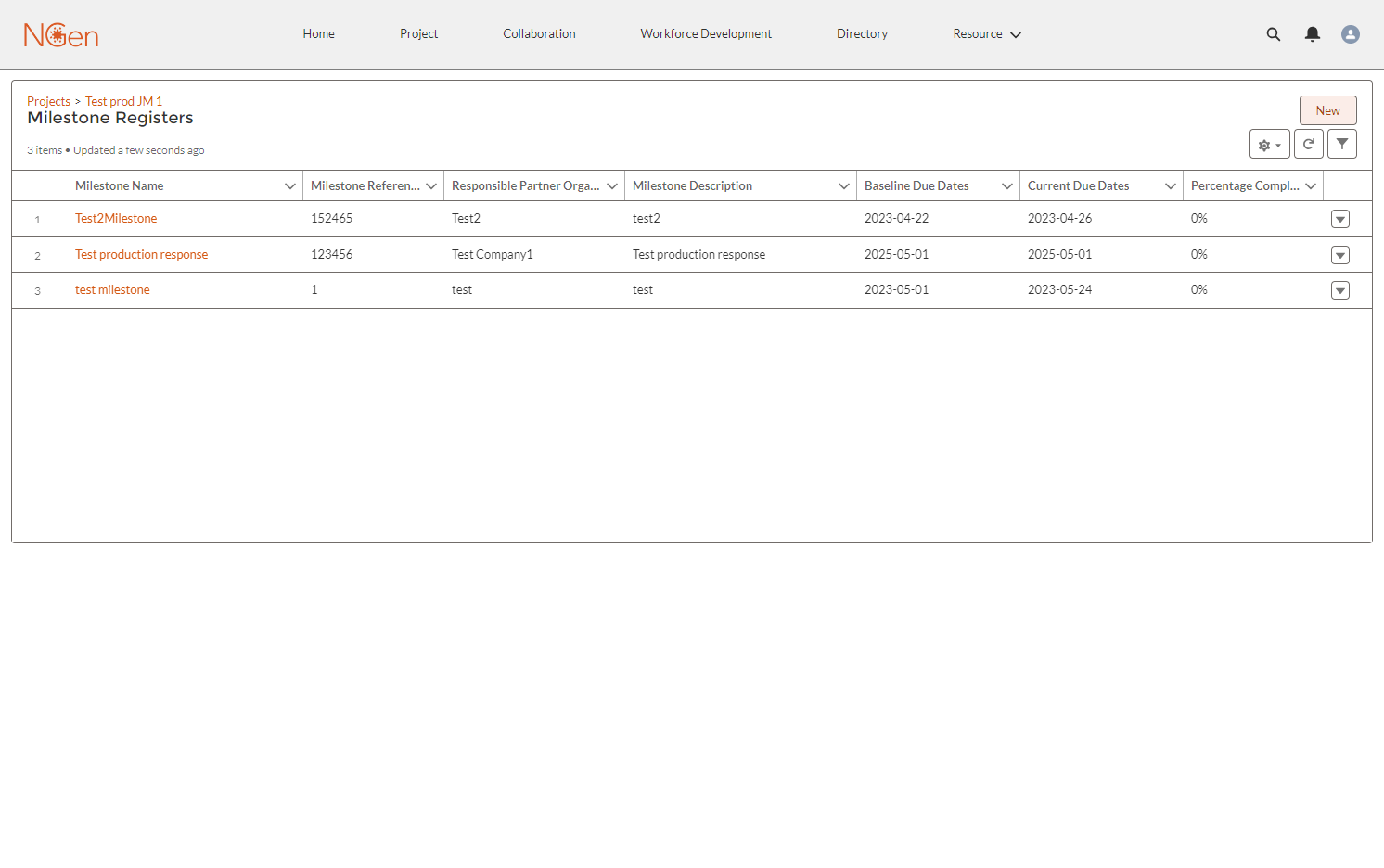Open Percentage Complete column menu chevron
The width and height of the screenshot is (1384, 868).
1311,186
